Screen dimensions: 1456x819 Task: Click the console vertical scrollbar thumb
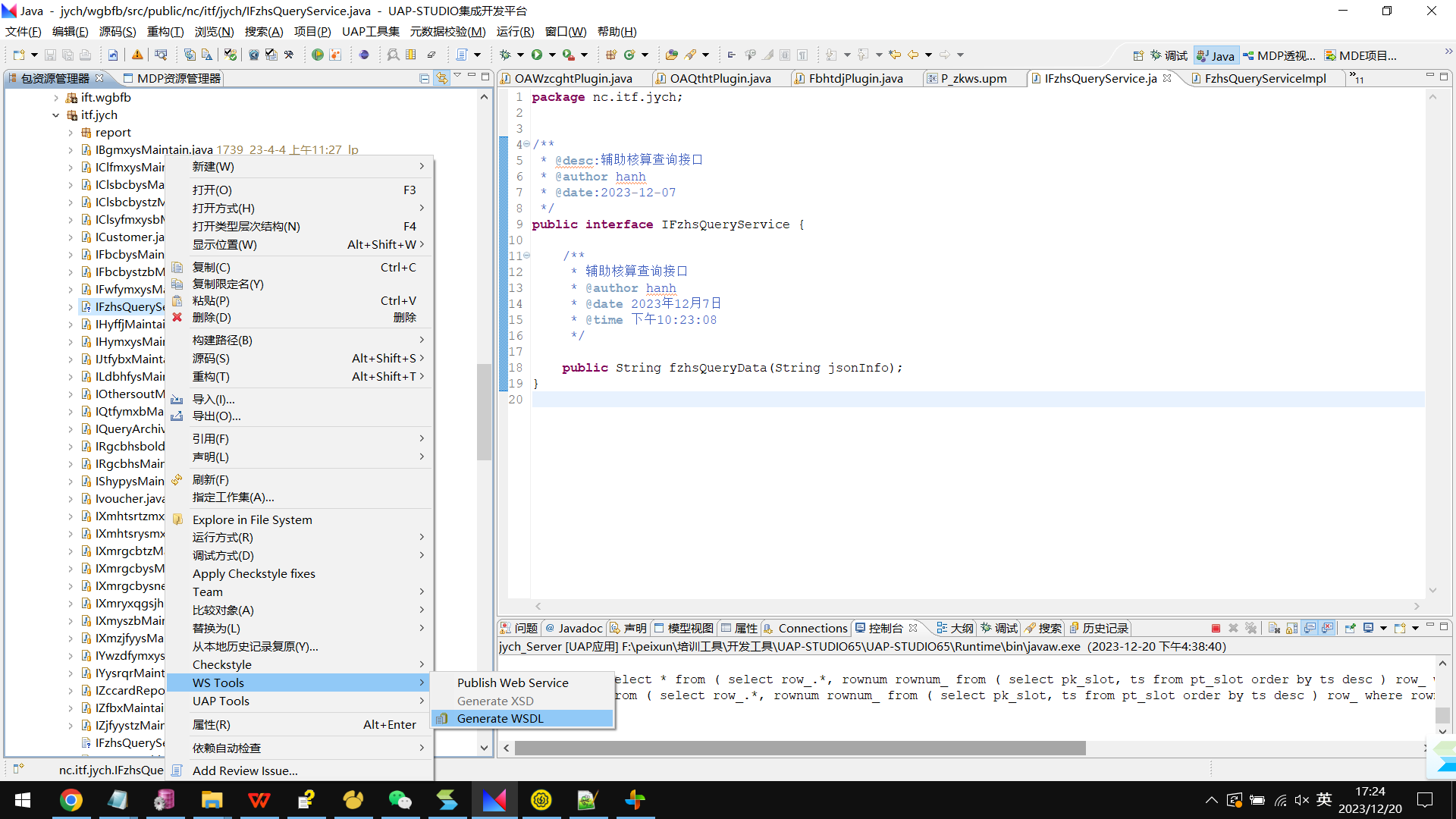1442,715
